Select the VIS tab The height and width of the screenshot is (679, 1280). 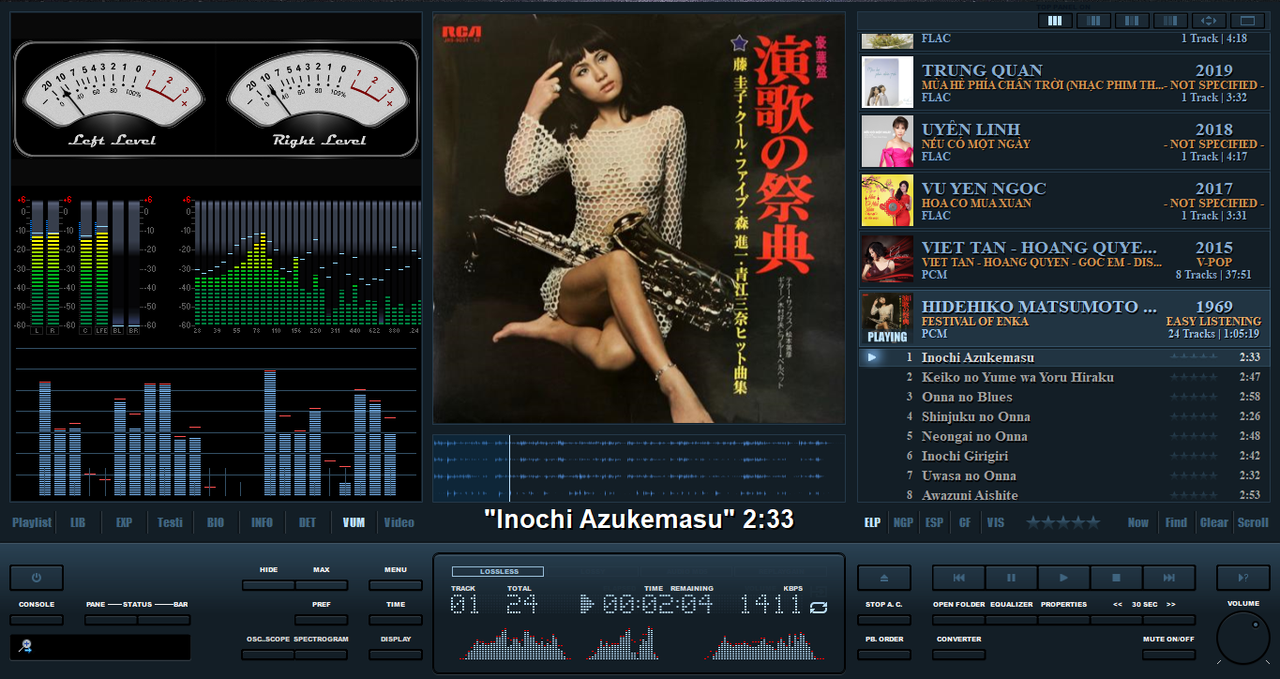[x=995, y=522]
